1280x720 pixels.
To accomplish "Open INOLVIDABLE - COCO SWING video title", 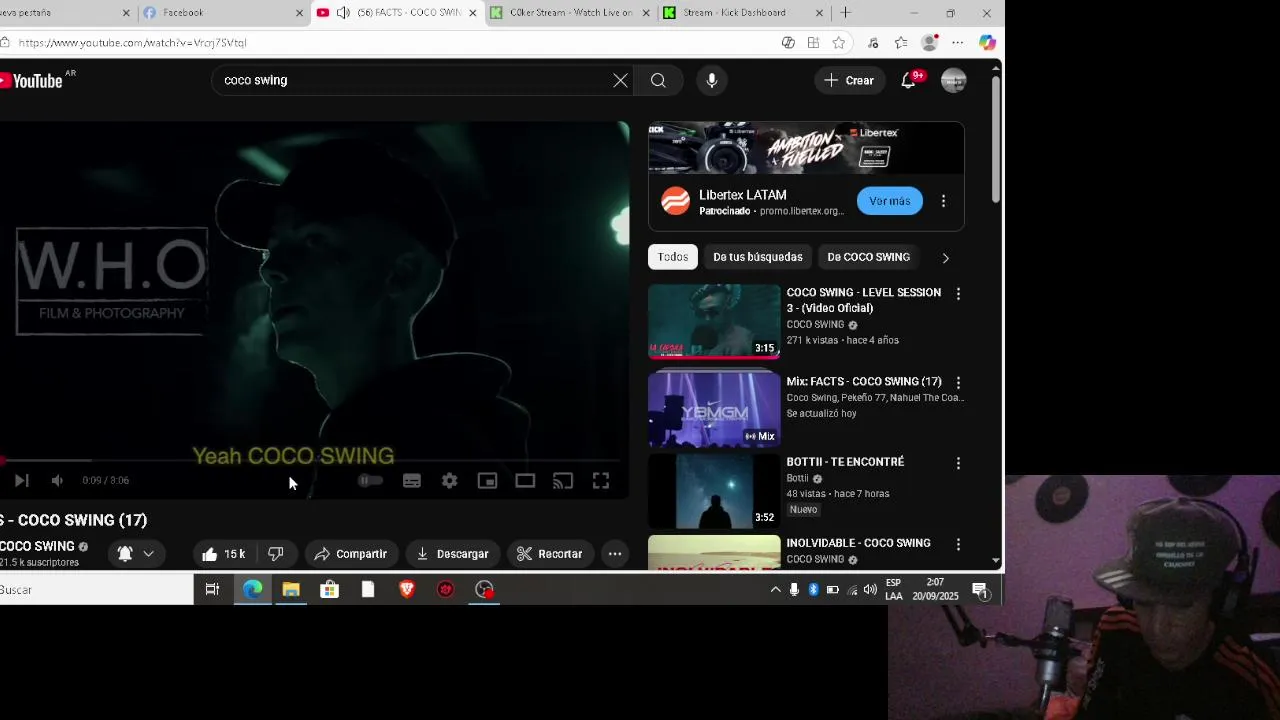I will pyautogui.click(x=858, y=543).
